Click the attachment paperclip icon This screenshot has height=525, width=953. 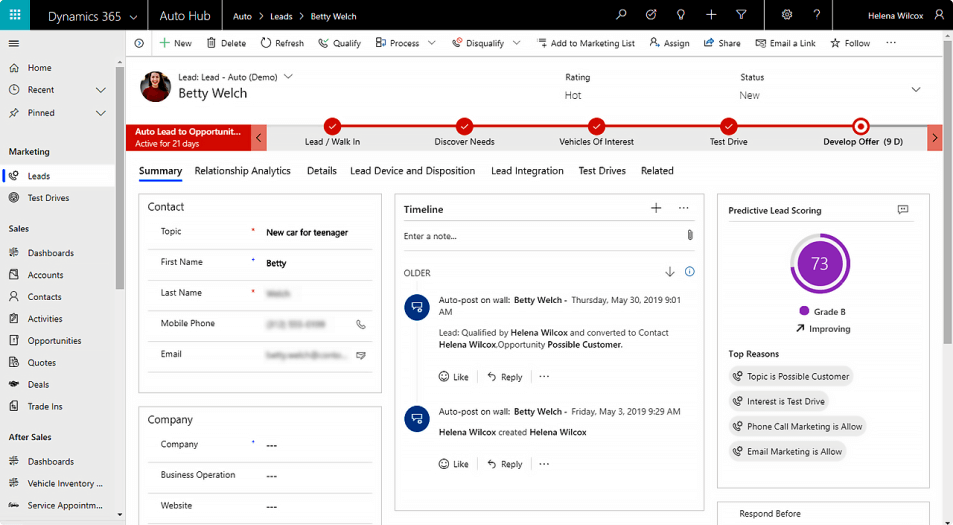pos(690,235)
